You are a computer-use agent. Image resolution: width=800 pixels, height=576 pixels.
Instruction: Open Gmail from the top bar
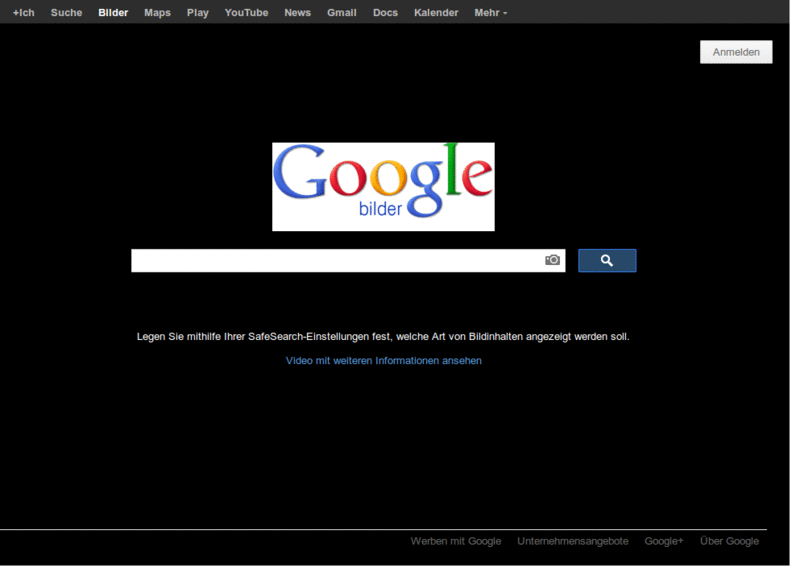click(x=342, y=13)
